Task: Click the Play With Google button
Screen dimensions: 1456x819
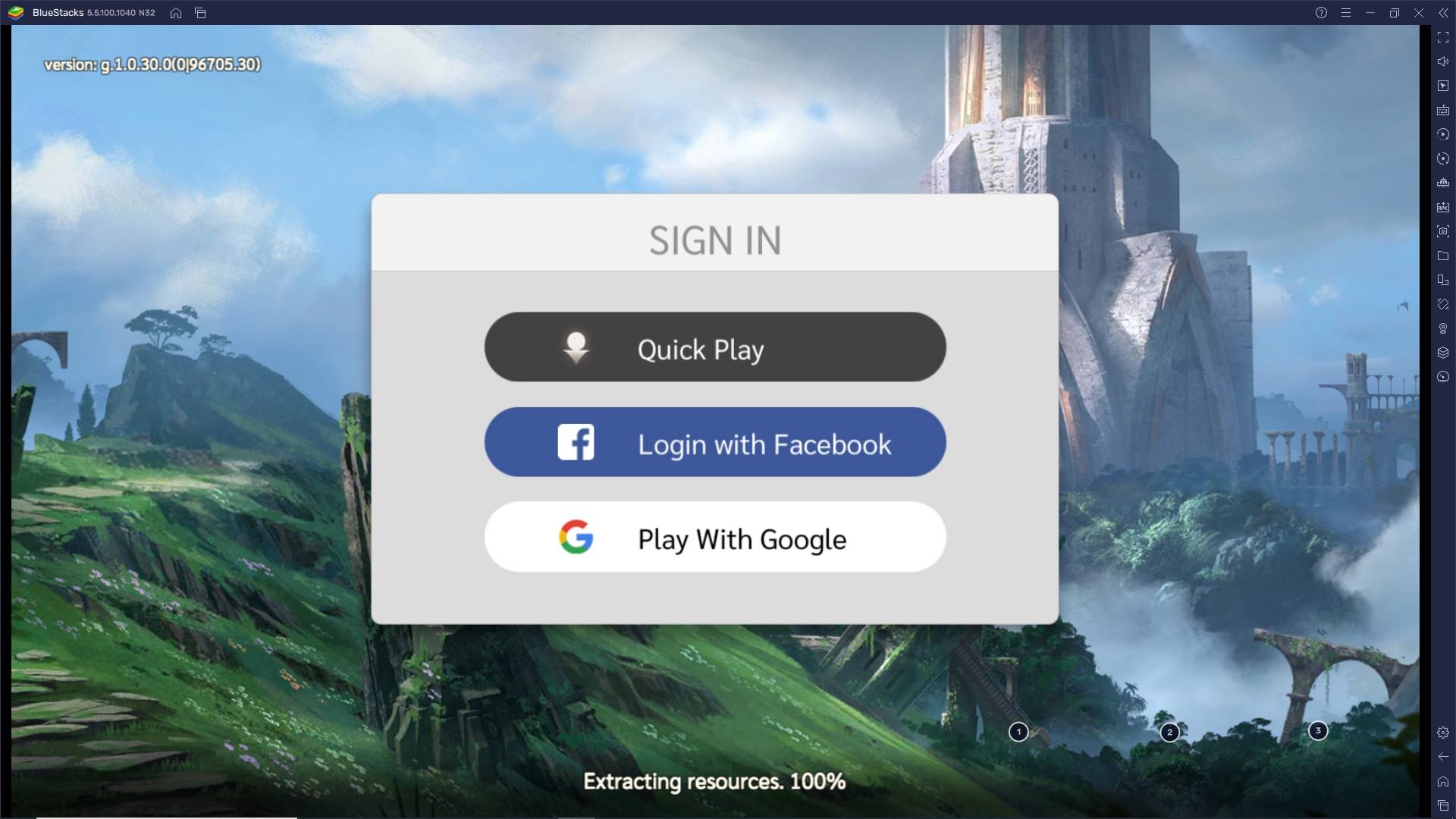Action: pyautogui.click(x=714, y=539)
